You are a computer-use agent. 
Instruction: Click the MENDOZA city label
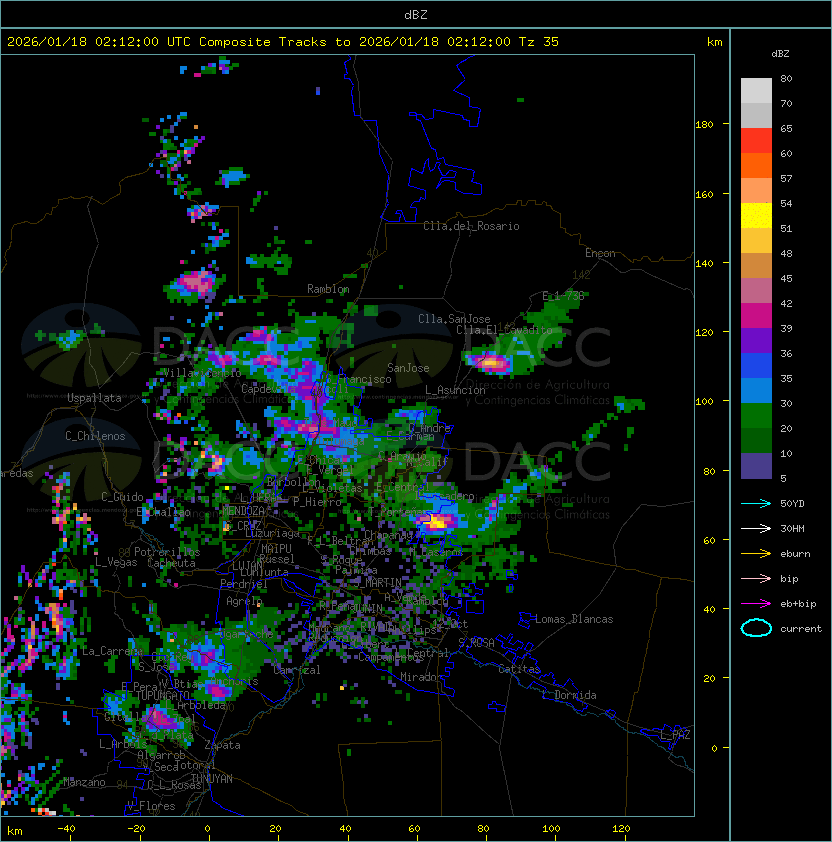pos(243,511)
